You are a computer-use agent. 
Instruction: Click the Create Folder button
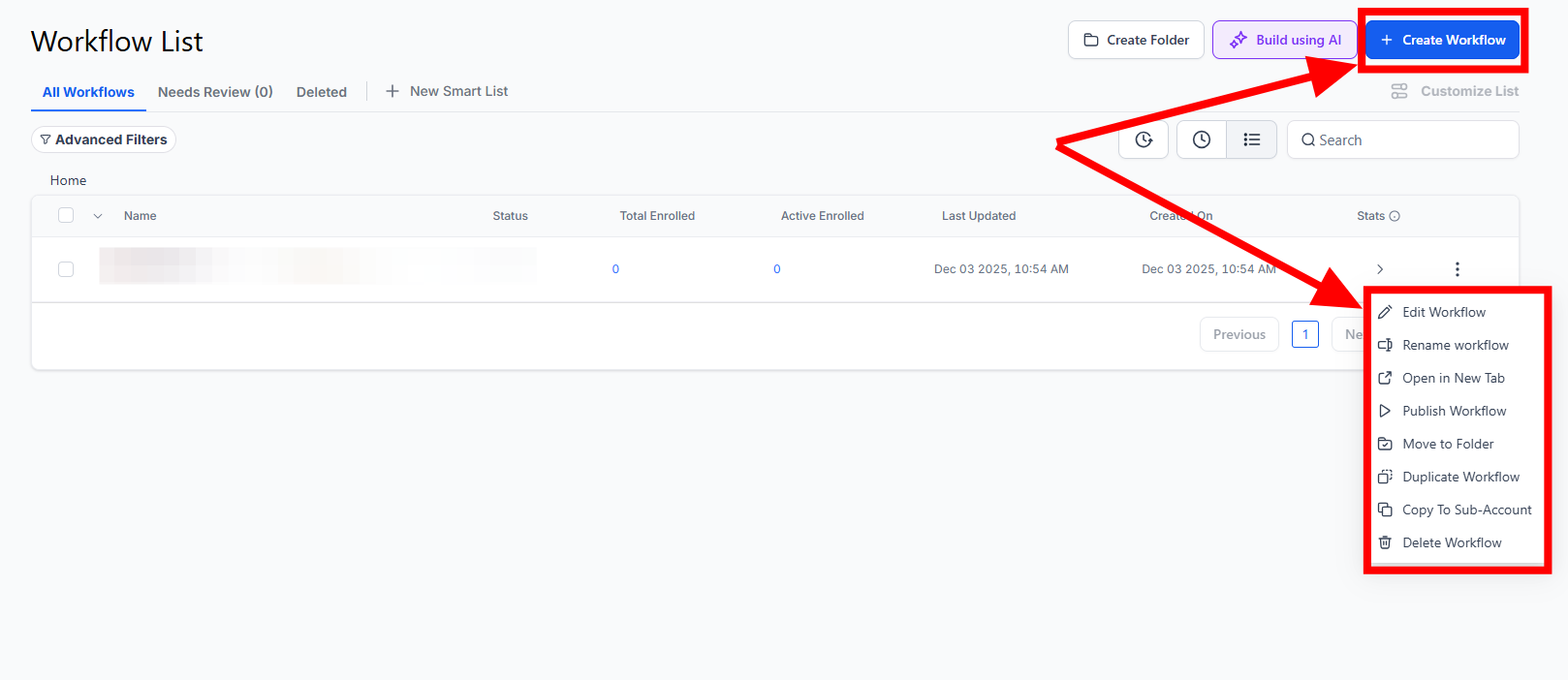click(x=1136, y=40)
